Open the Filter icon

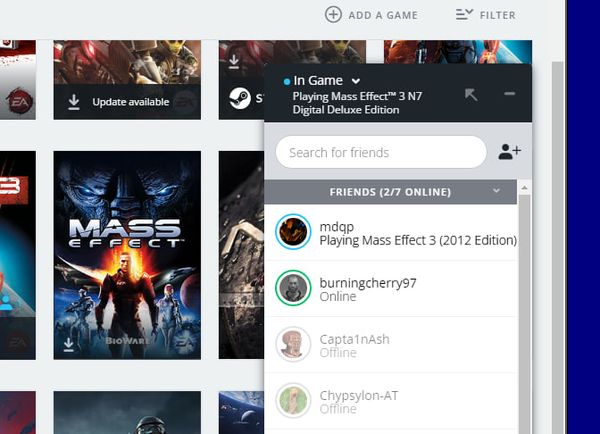[464, 15]
